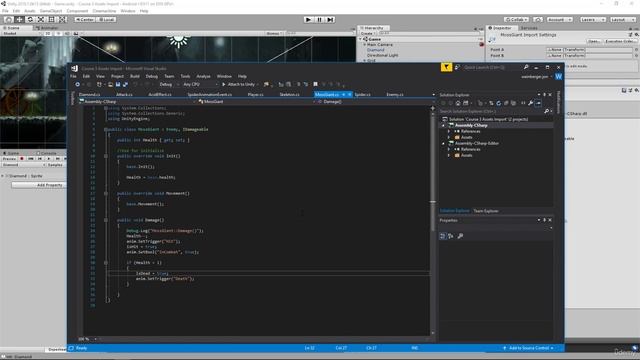
Task: Click Save All icon in VS toolbar
Action: [125, 84]
